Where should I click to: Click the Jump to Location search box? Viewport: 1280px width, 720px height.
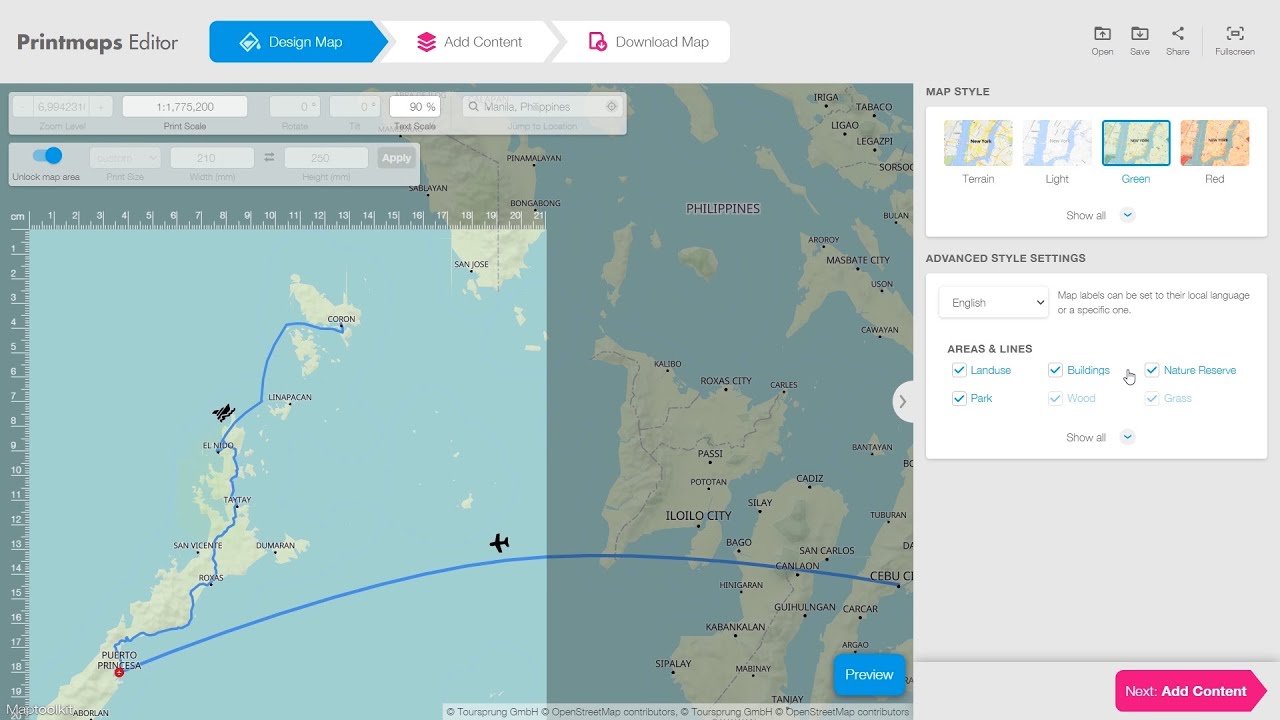pyautogui.click(x=542, y=107)
